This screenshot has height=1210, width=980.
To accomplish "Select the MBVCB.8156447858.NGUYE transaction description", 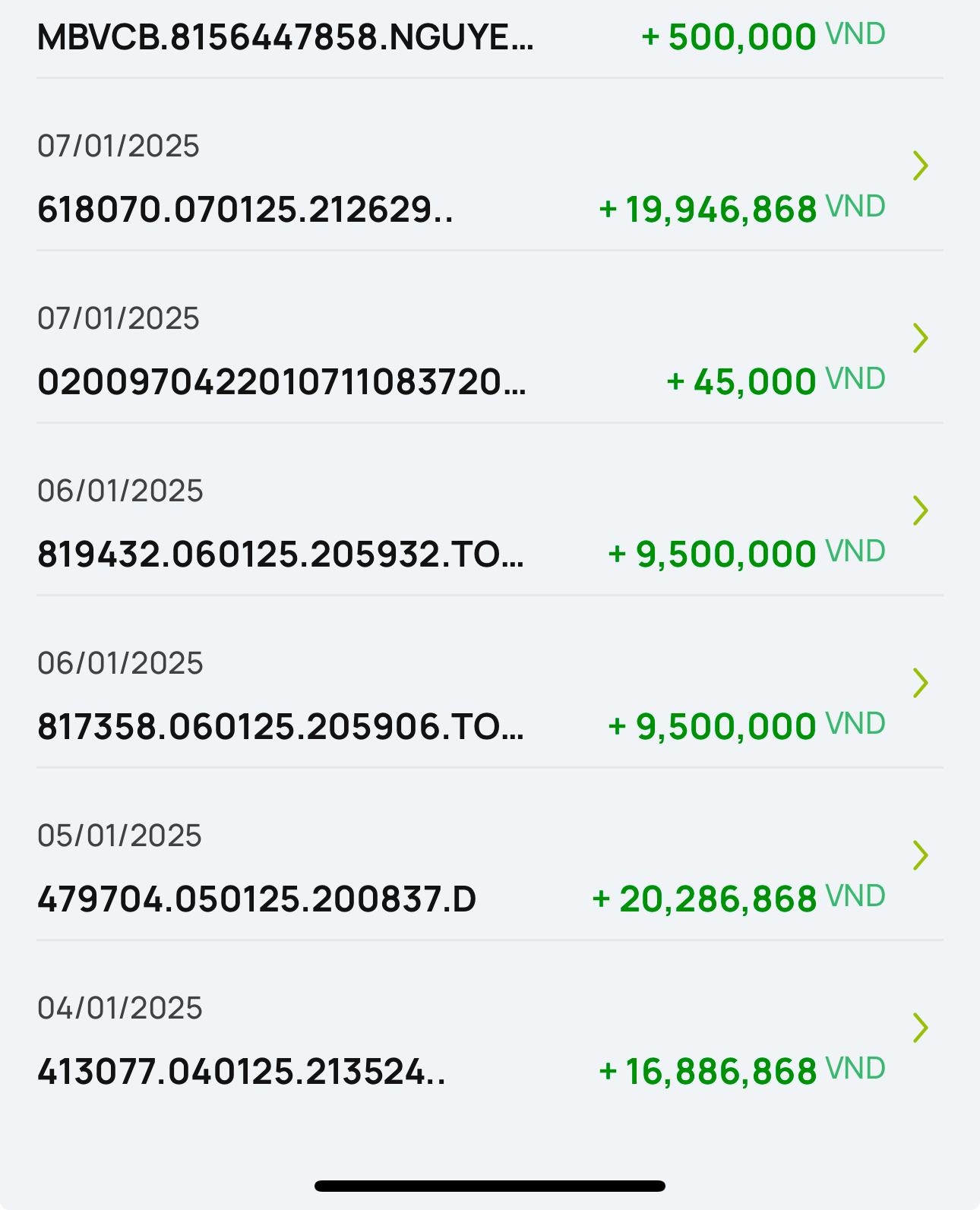I will [285, 37].
